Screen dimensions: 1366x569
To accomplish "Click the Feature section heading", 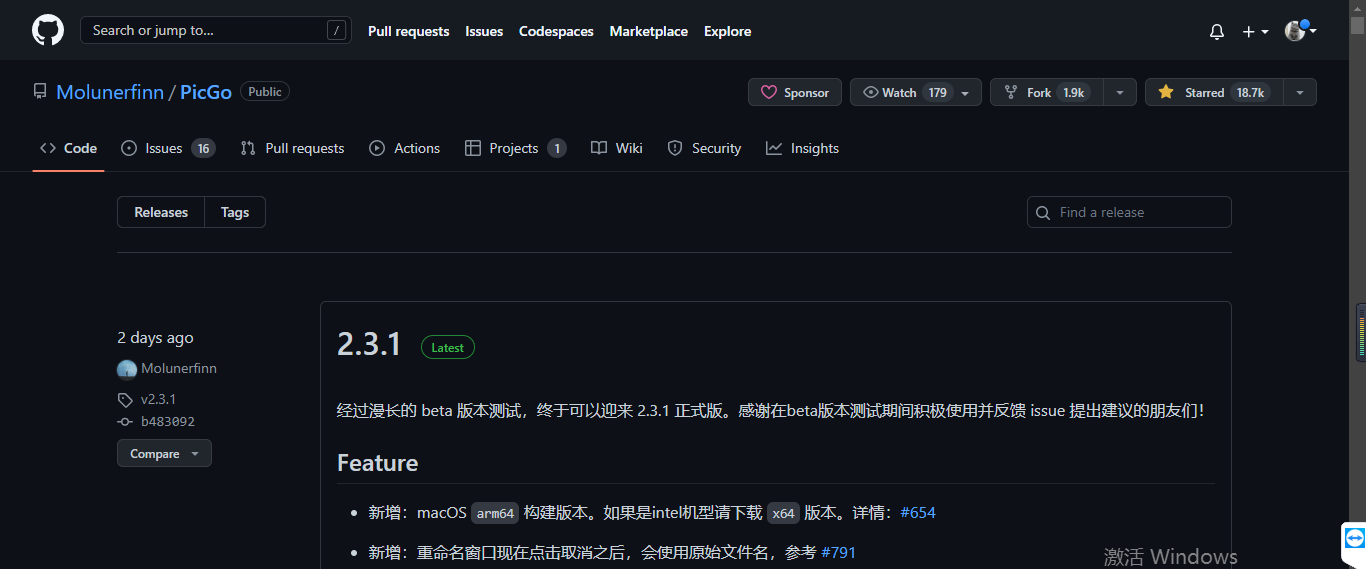I will click(378, 463).
